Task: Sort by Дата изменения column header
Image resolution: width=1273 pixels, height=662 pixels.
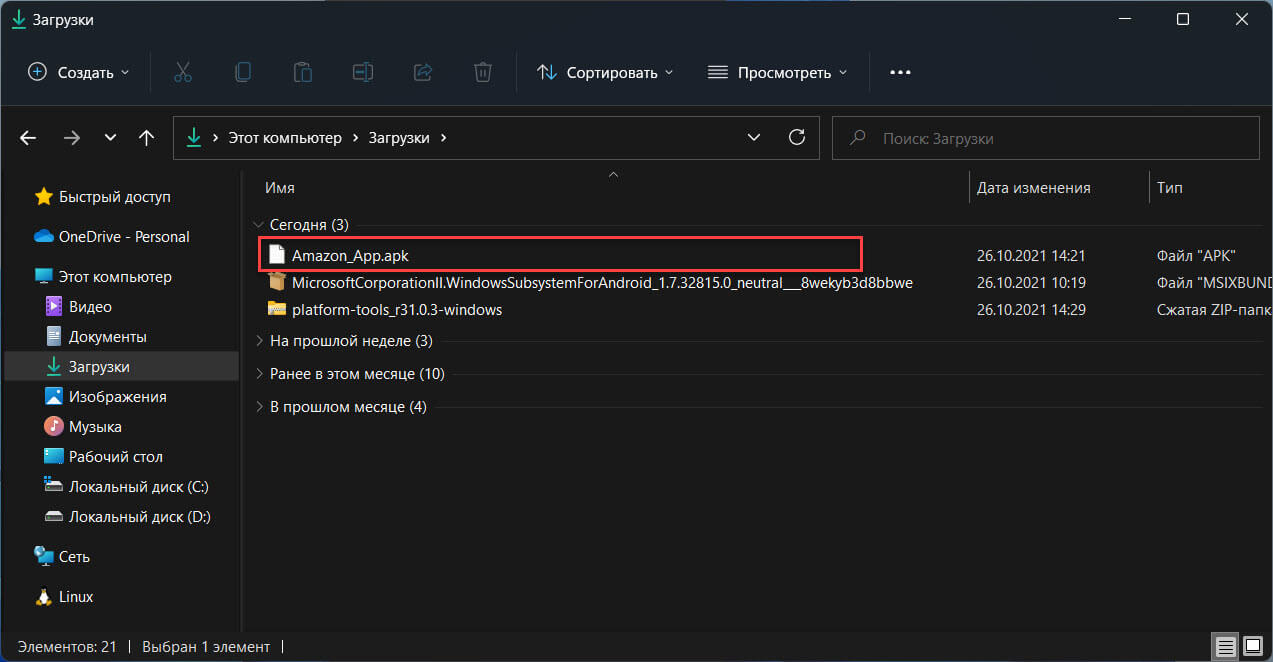Action: [x=1033, y=188]
